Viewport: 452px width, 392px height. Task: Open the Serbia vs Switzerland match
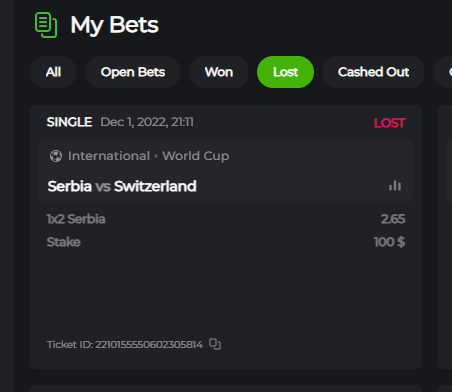pyautogui.click(x=122, y=186)
